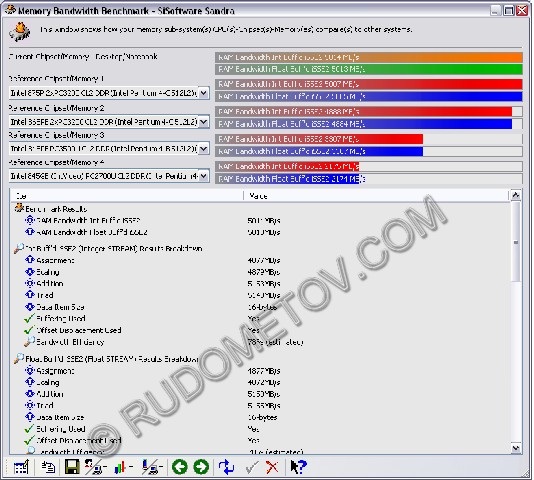
Task: Select the Data Item Size row in Int section
Action: pyautogui.click(x=60, y=307)
